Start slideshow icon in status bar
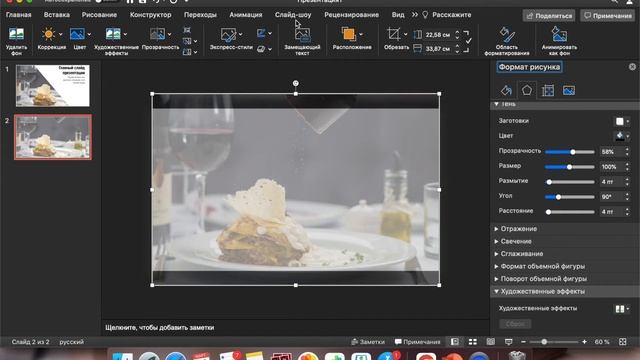Image resolution: width=640 pixels, height=360 pixels. pyautogui.click(x=509, y=342)
